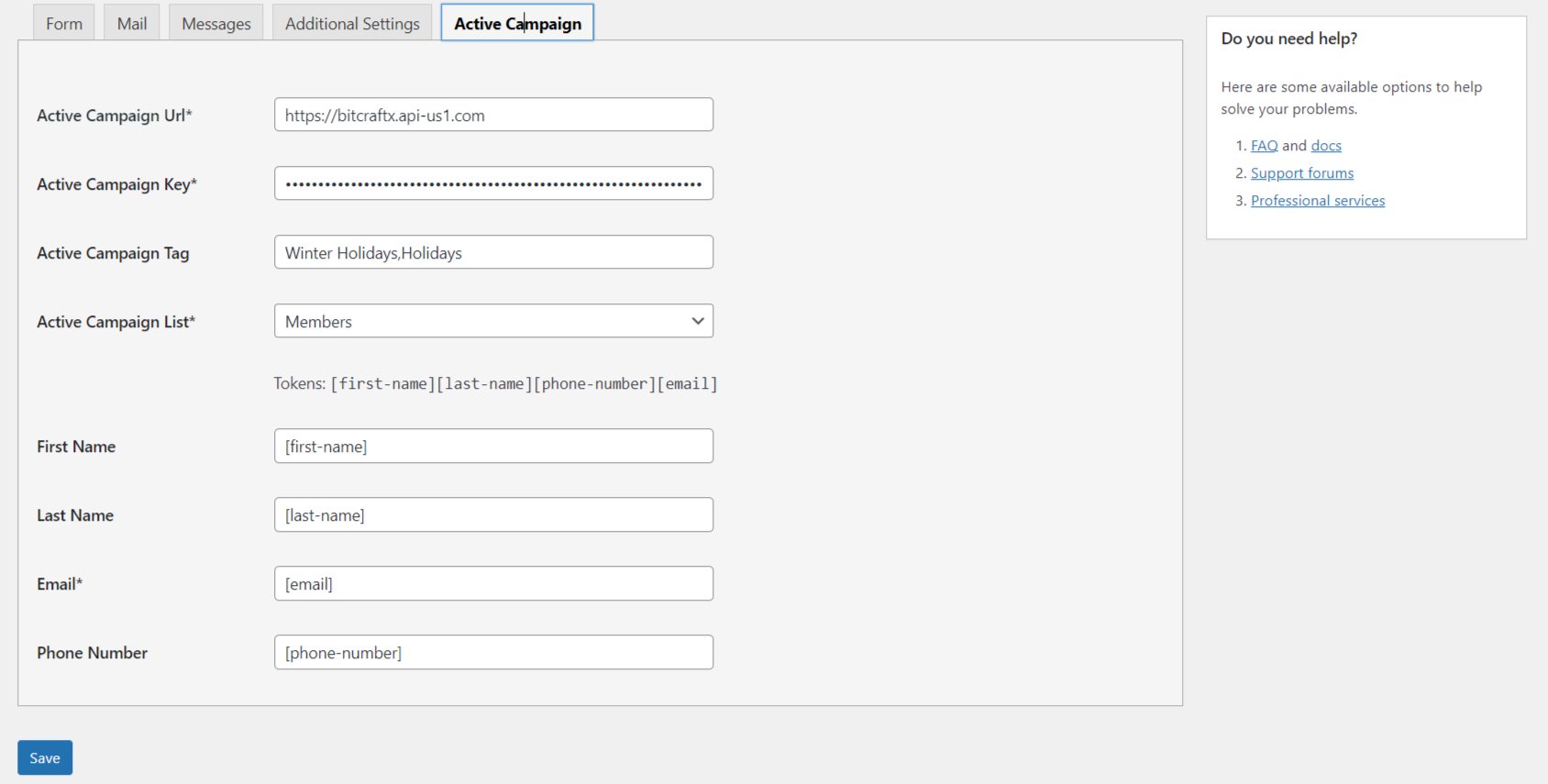Switch to the Form tab
Viewport: 1548px width, 784px height.
tap(64, 23)
